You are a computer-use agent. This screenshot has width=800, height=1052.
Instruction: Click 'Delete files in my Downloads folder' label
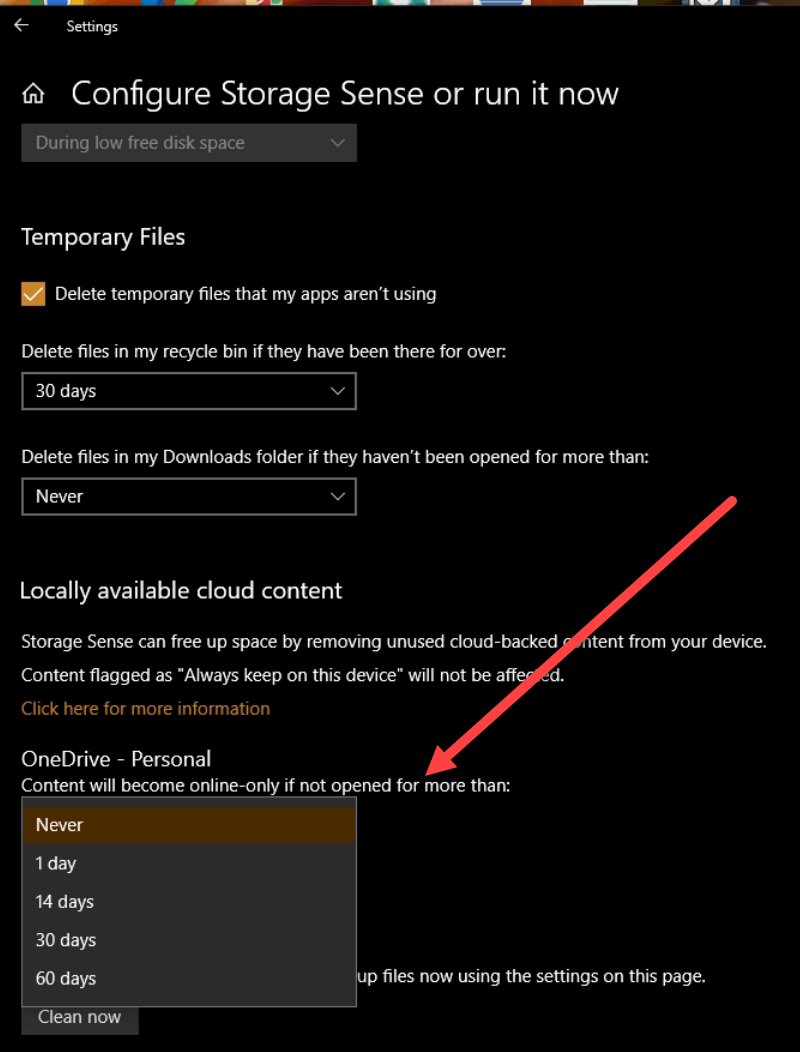[x=336, y=457]
